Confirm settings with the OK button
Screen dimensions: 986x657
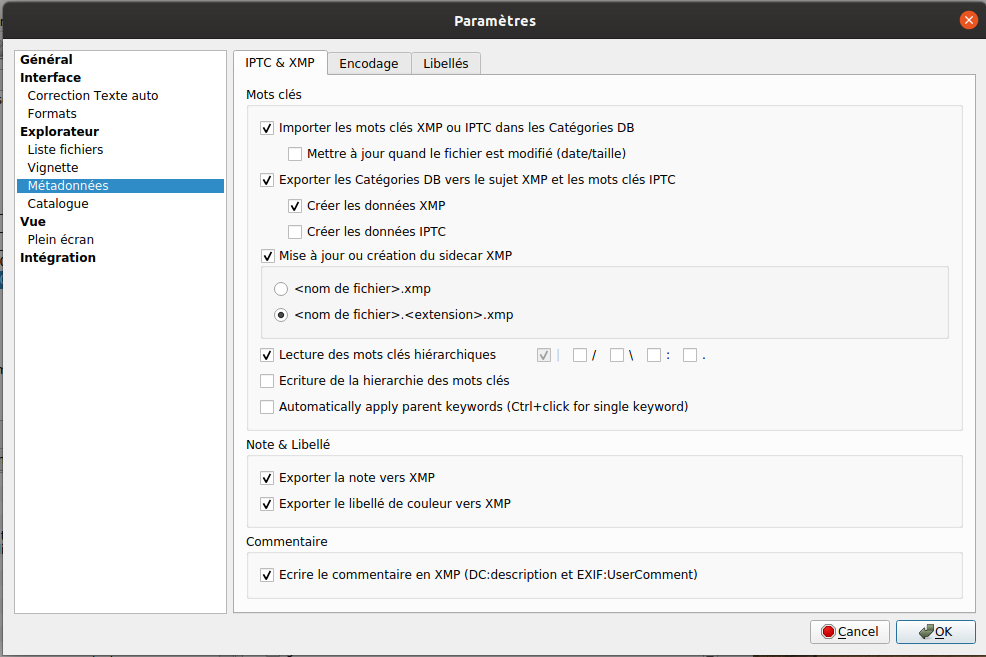tap(935, 632)
